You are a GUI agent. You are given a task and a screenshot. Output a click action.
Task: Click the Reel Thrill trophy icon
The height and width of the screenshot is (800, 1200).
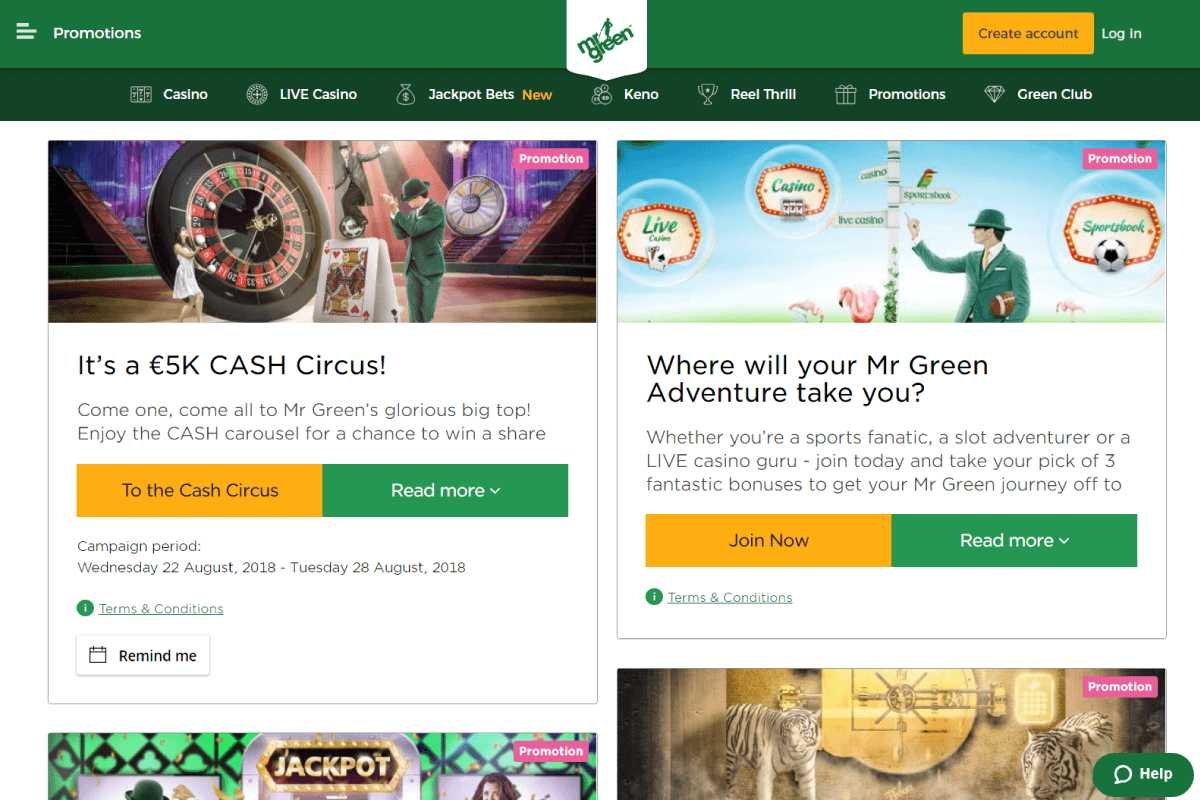pos(708,94)
